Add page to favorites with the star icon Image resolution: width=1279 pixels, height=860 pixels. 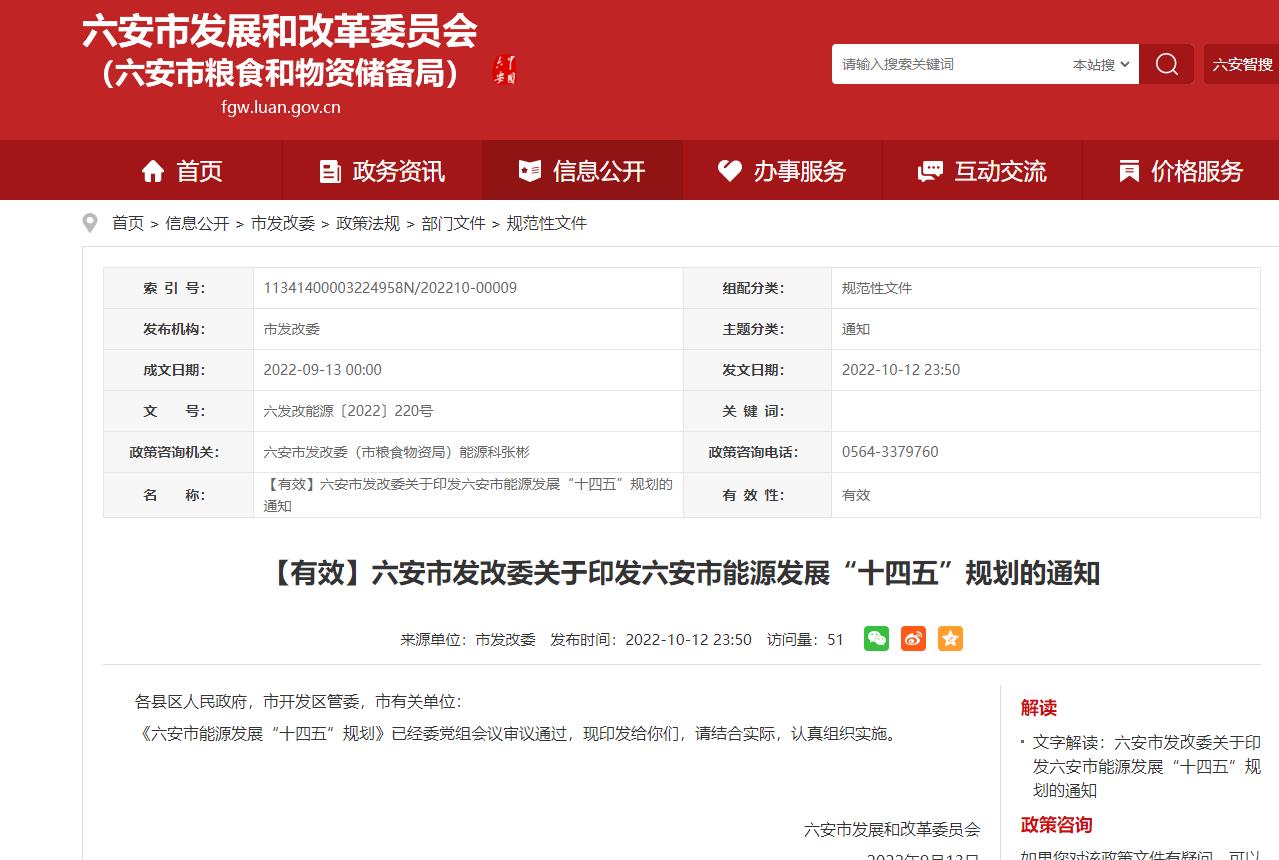[x=949, y=638]
